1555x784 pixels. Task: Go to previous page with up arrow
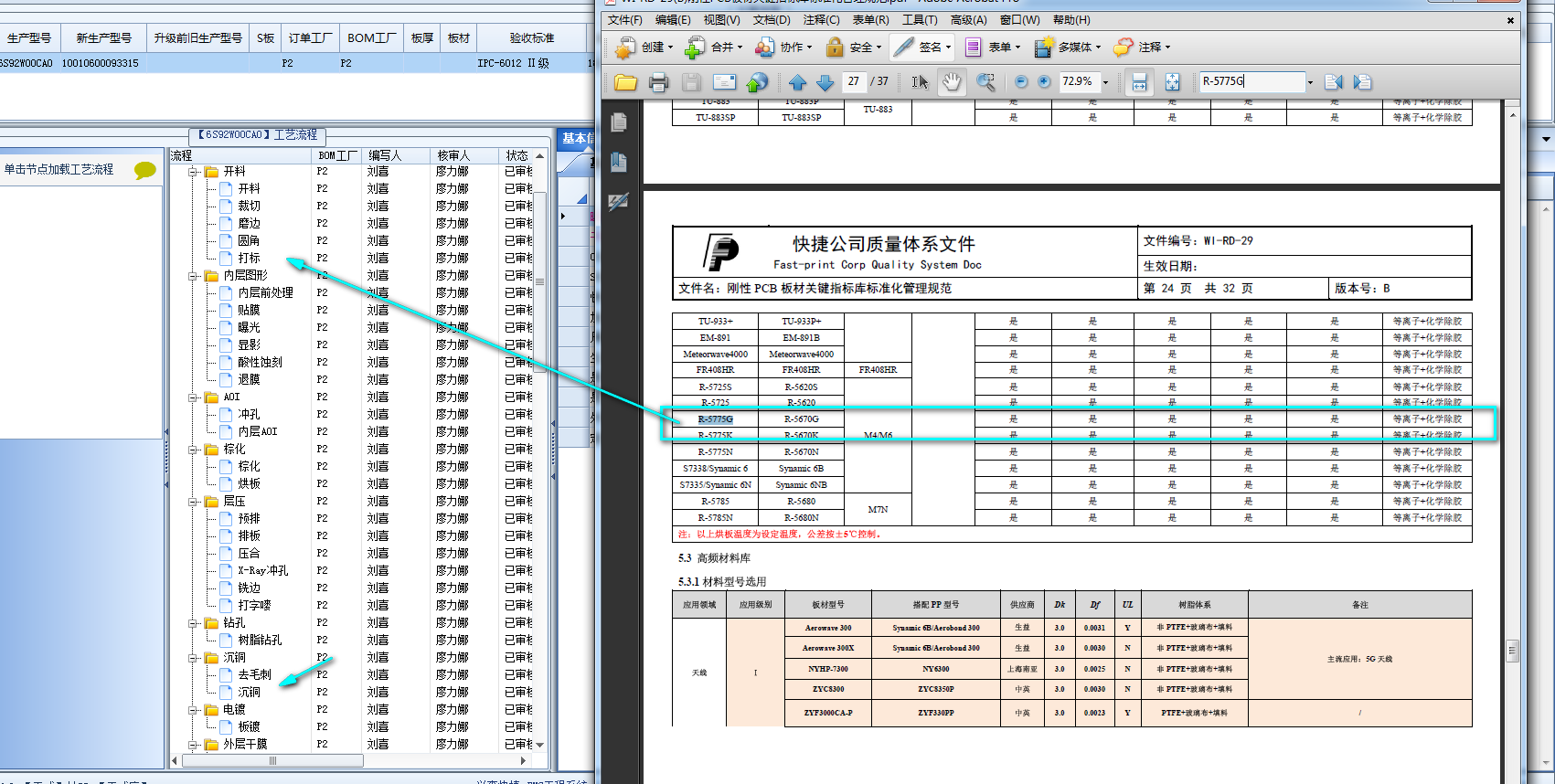(x=797, y=82)
